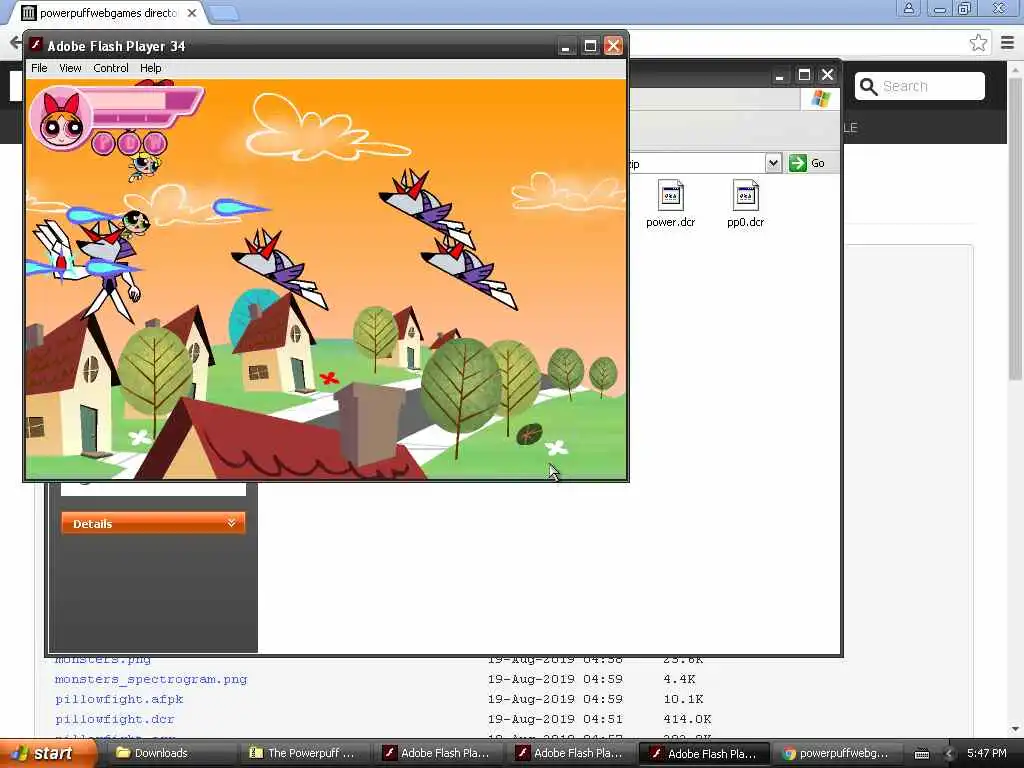1024x768 pixels.
Task: Click the 19-Aug-2019 04:51 date text
Action: coord(555,719)
